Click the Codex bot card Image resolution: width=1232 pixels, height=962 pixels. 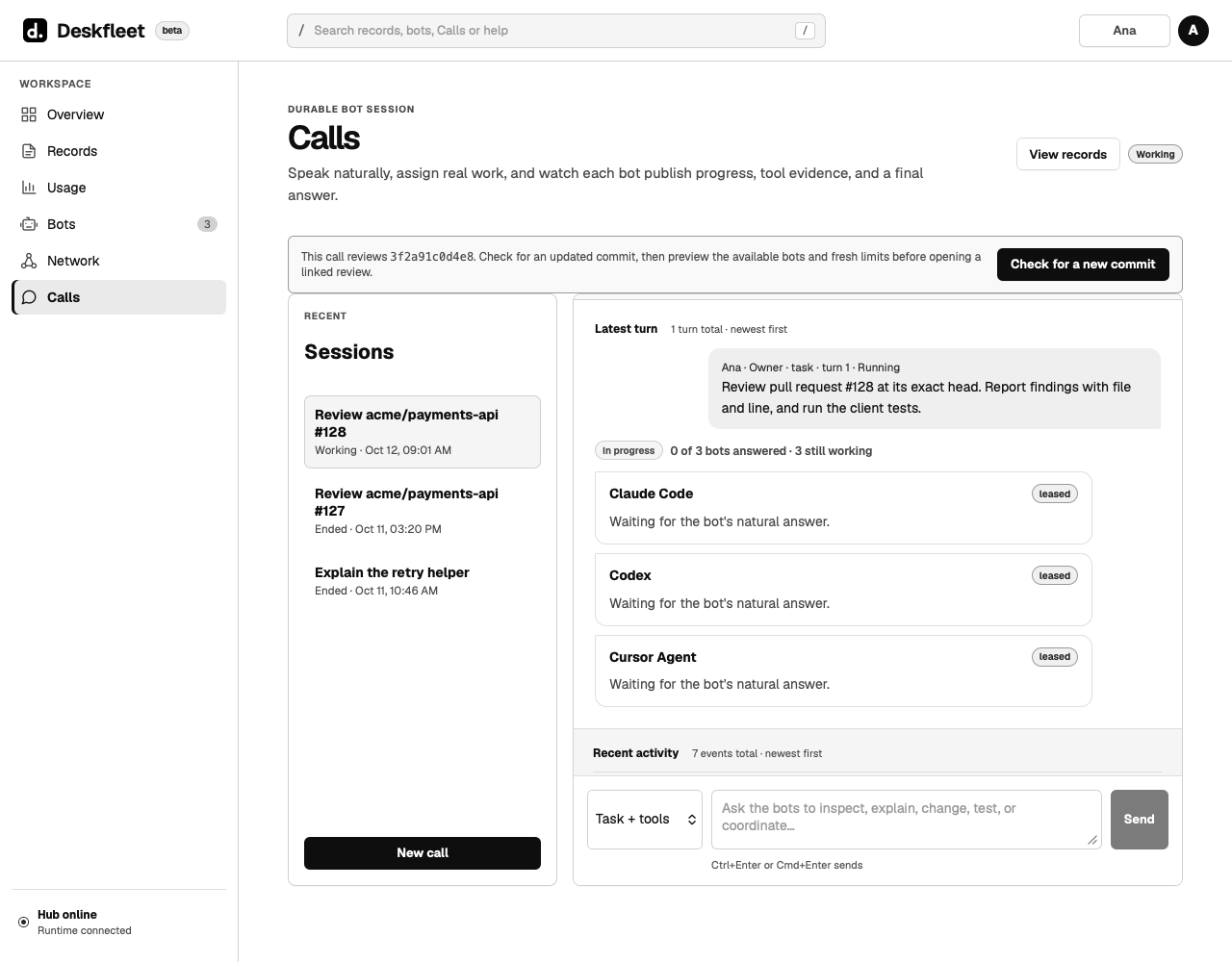843,590
